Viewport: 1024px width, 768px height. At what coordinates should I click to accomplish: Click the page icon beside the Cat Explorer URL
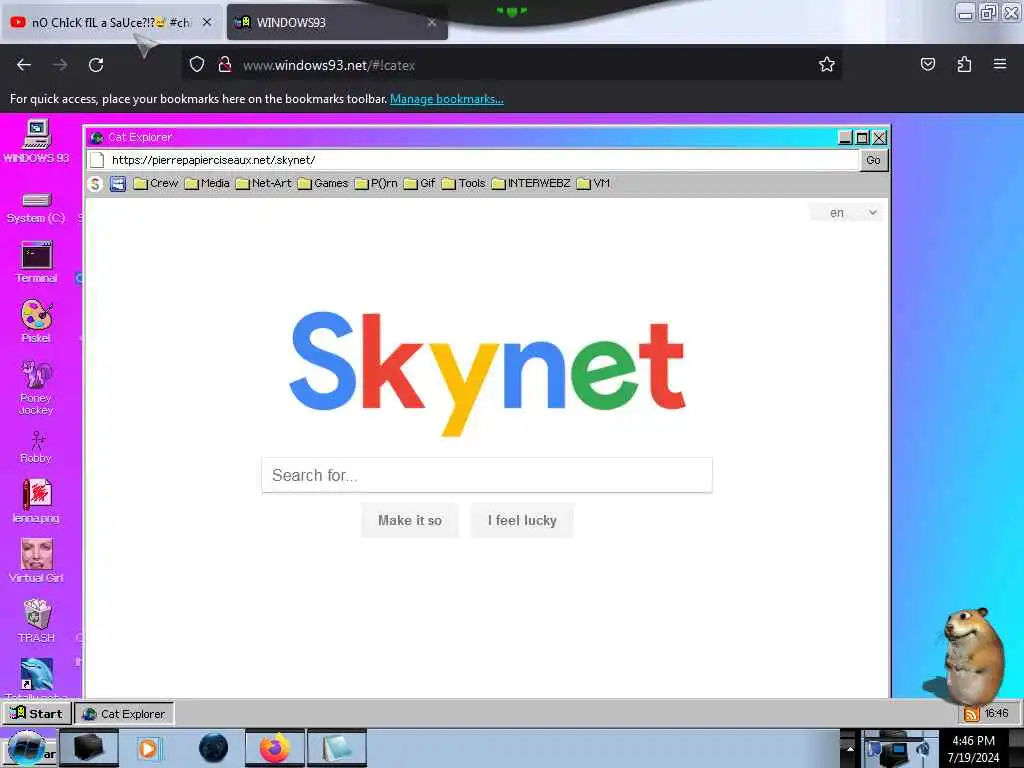click(x=97, y=160)
